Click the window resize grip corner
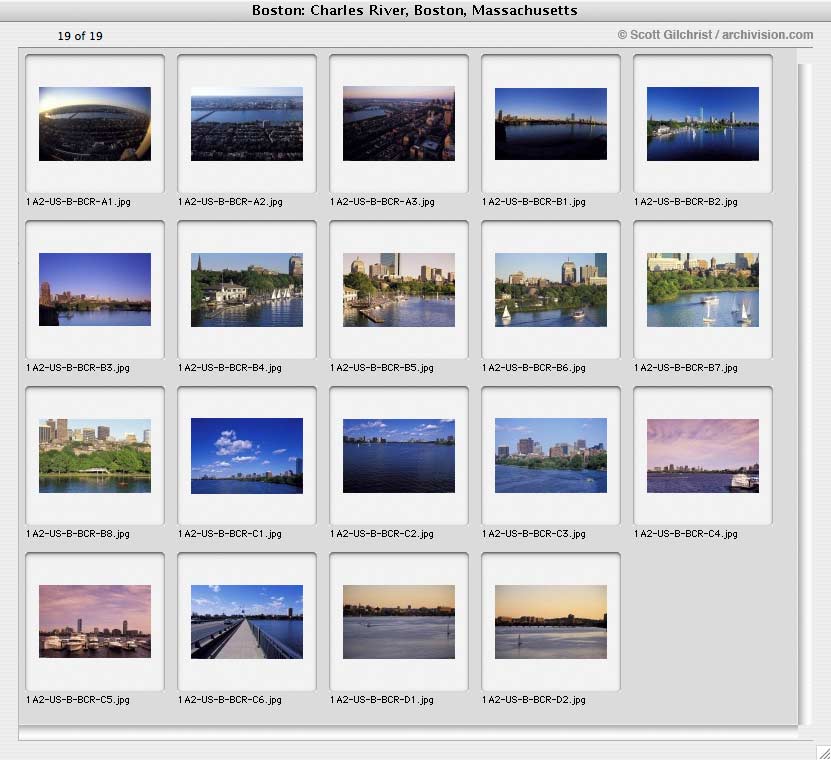831x760 pixels. point(823,752)
